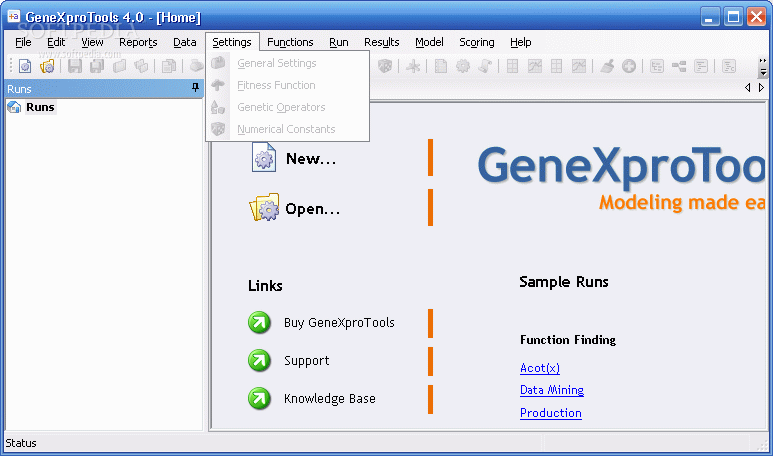
Task: Click the Save floppy disk toolbar icon
Action: click(75, 66)
